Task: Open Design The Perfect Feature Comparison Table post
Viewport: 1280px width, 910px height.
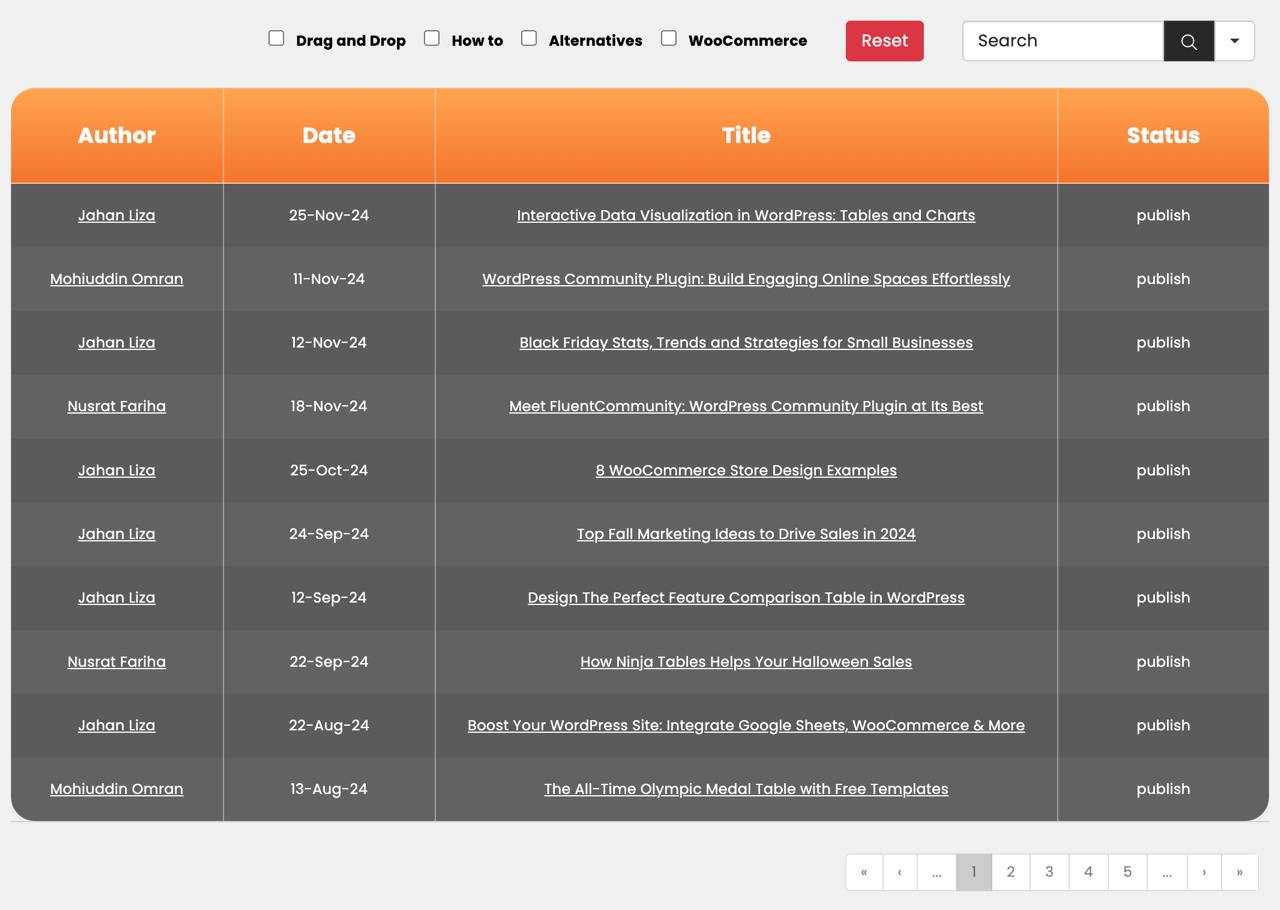Action: coord(746,597)
